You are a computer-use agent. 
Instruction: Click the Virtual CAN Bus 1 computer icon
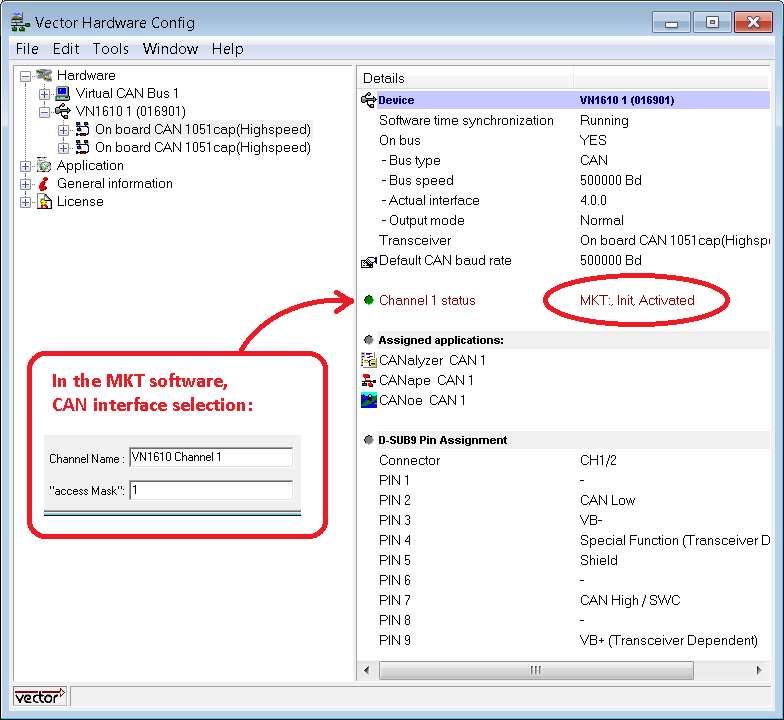coord(62,94)
